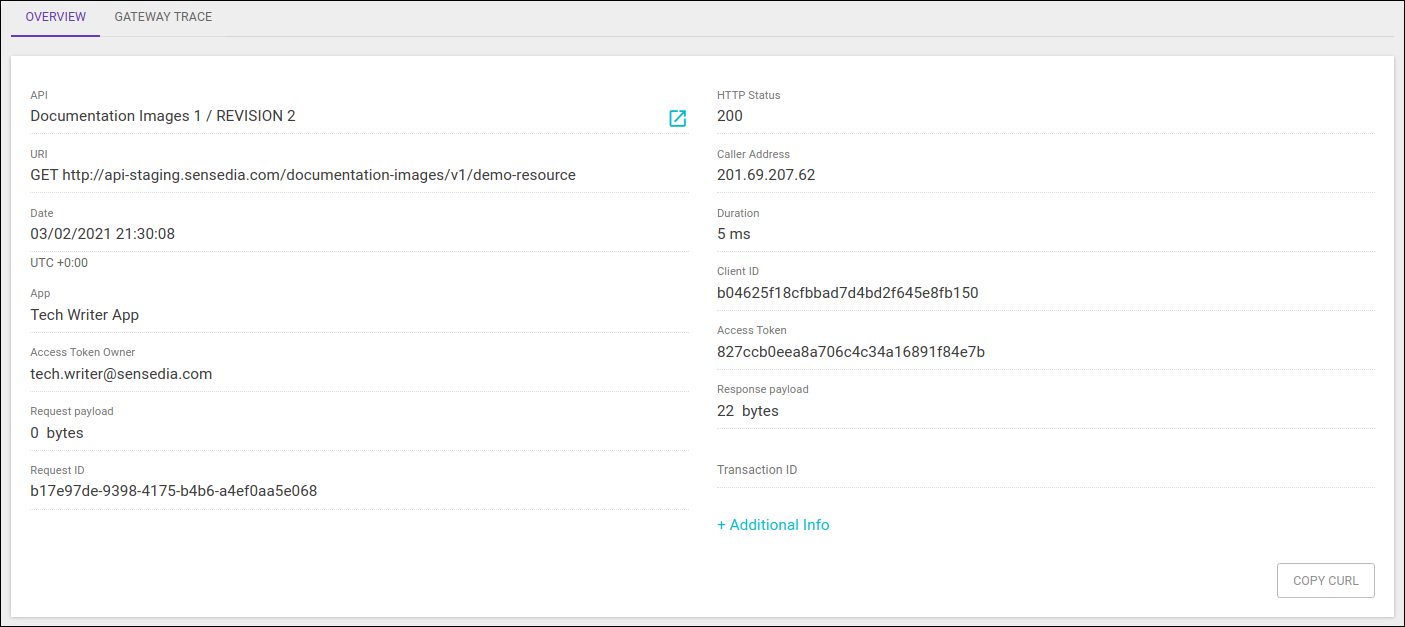Image resolution: width=1405 pixels, height=627 pixels.
Task: Click the UTC +0:00 text
Action: [60, 262]
